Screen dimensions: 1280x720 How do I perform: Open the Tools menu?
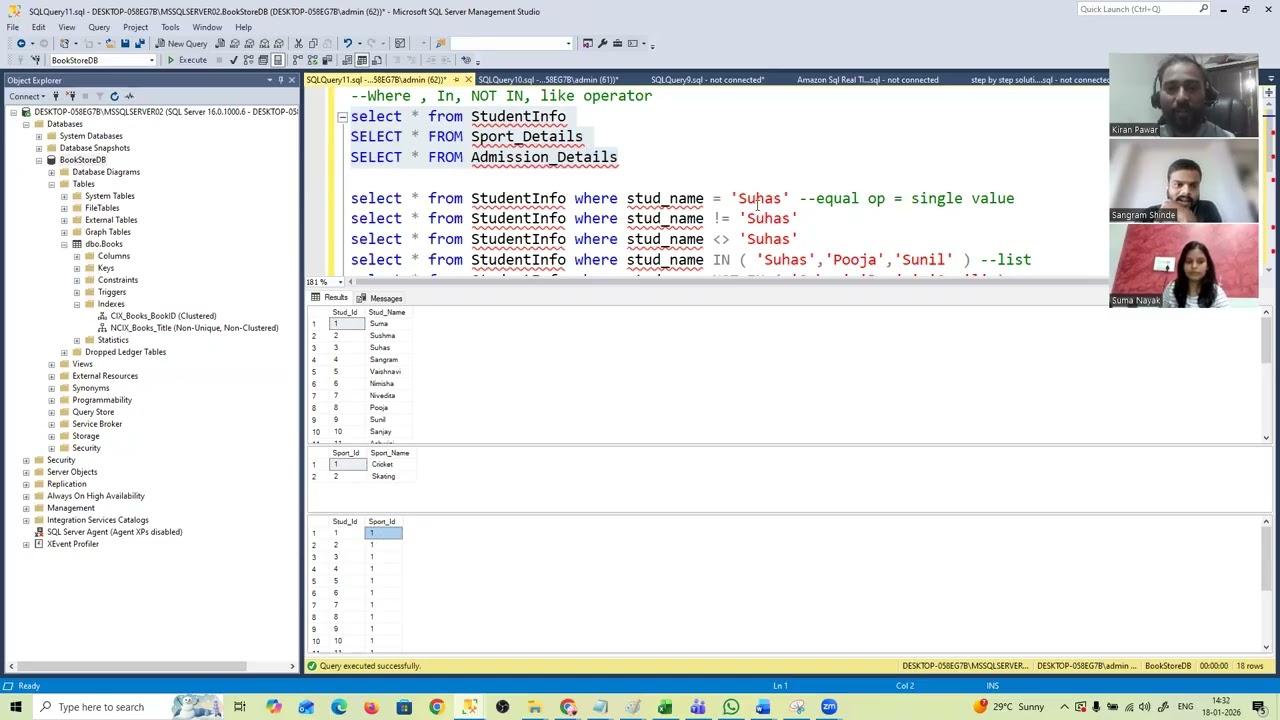[170, 27]
